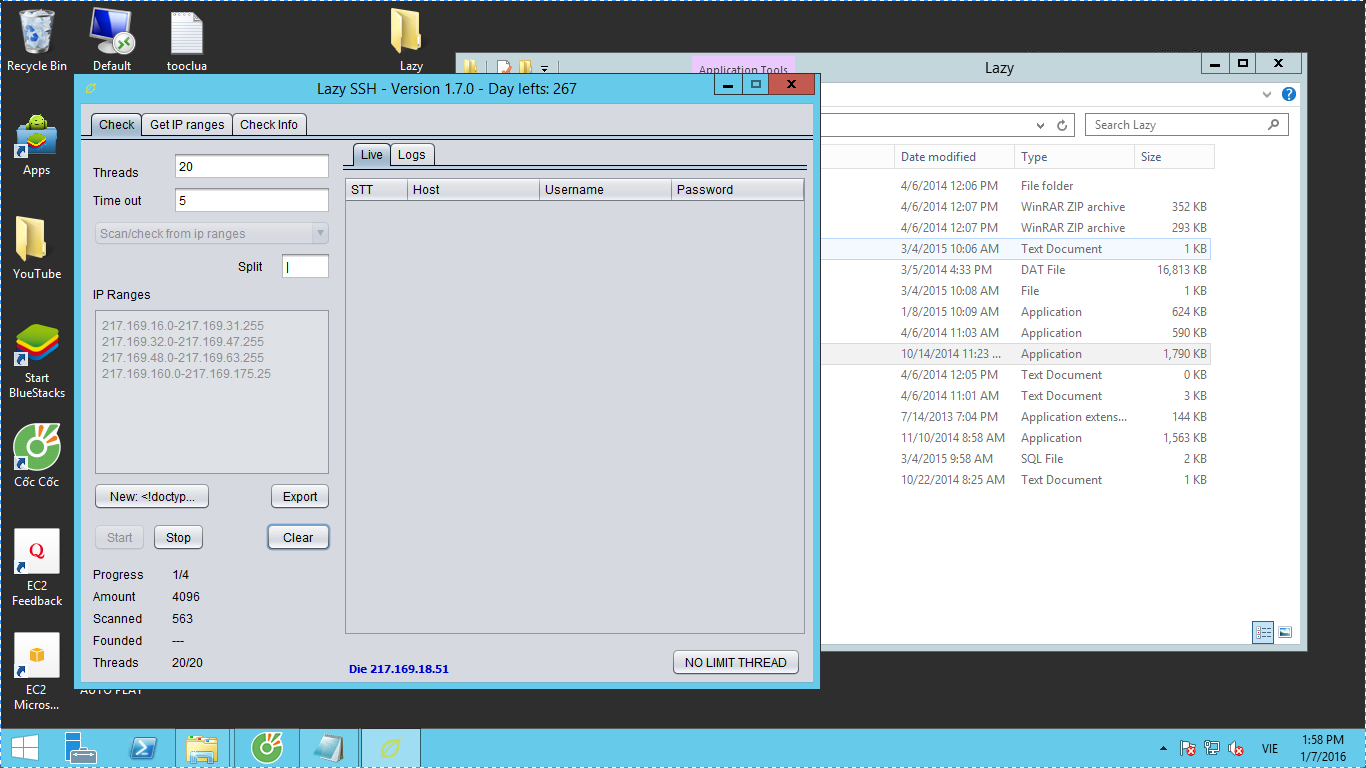Open the Recycle Bin desktop icon
The height and width of the screenshot is (768, 1366).
click(37, 40)
